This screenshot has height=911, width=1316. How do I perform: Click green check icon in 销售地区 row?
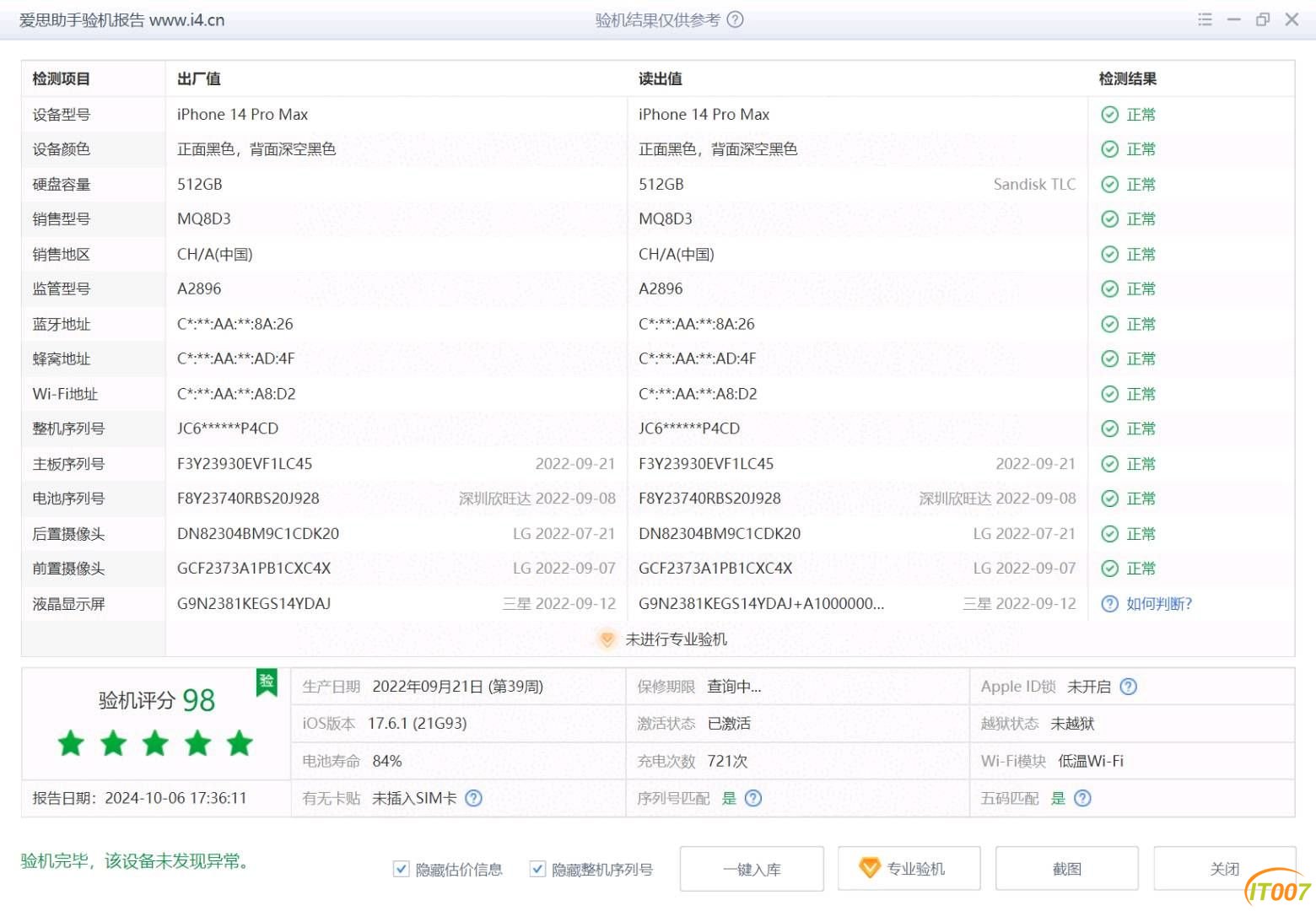1110,255
